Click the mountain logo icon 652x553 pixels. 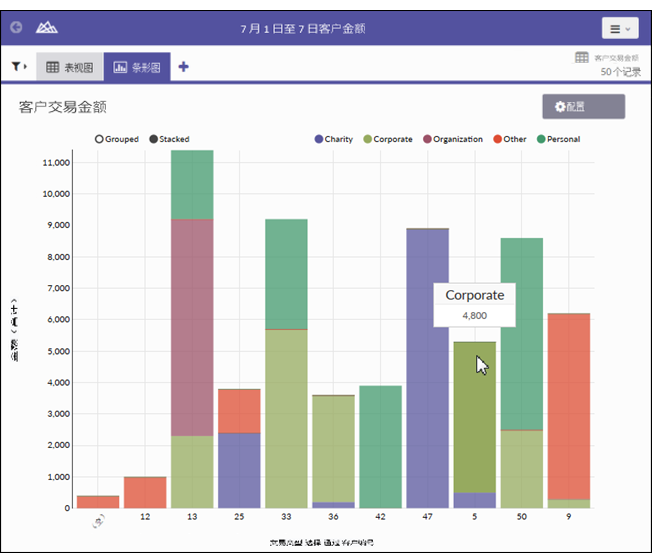click(47, 28)
